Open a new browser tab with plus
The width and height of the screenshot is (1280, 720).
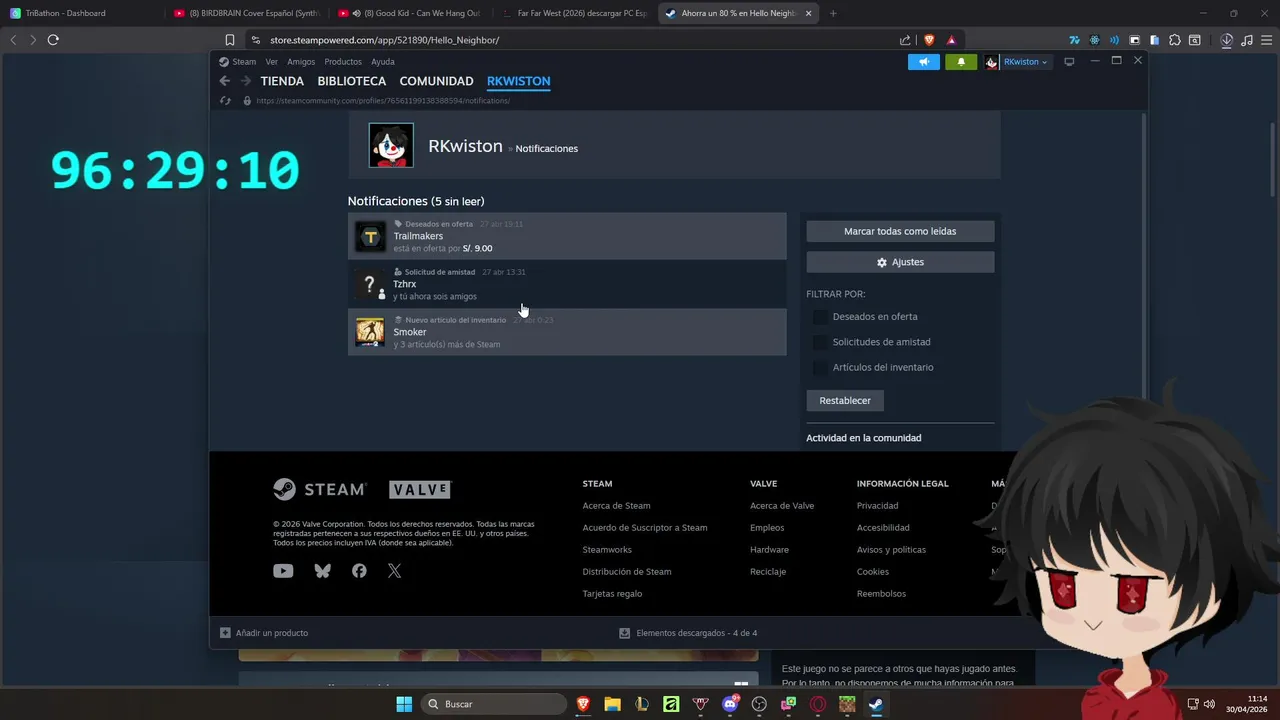[833, 13]
